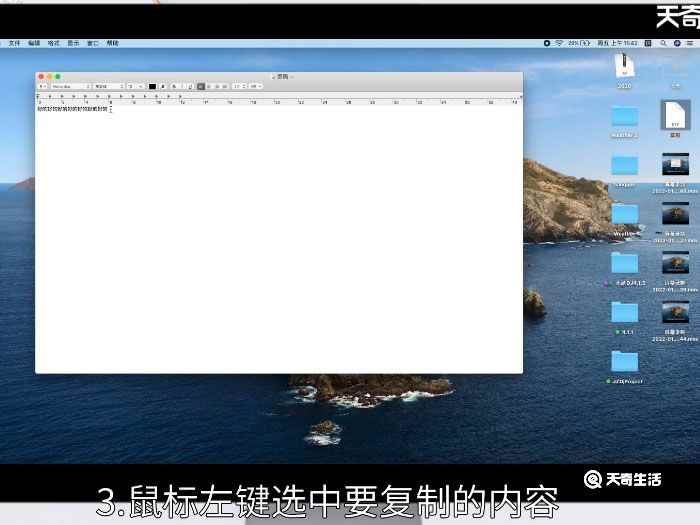Click inside the line of text in the document
The image size is (700, 525).
click(x=72, y=108)
